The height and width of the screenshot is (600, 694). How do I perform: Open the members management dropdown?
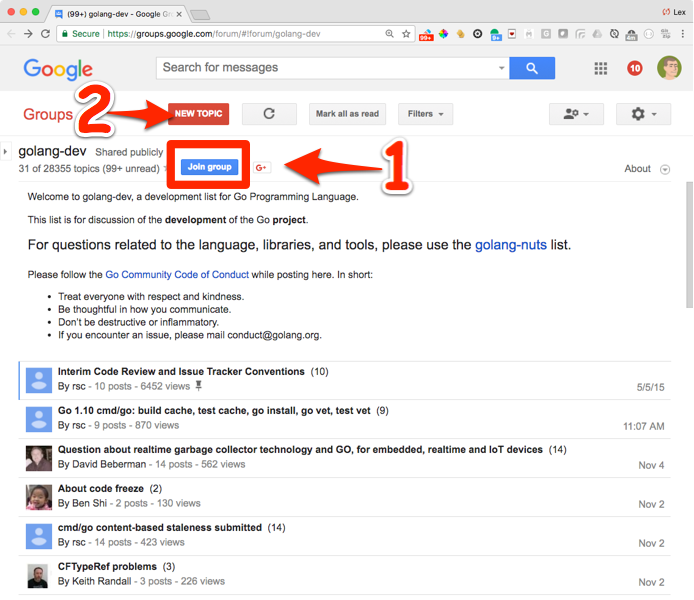click(x=576, y=114)
